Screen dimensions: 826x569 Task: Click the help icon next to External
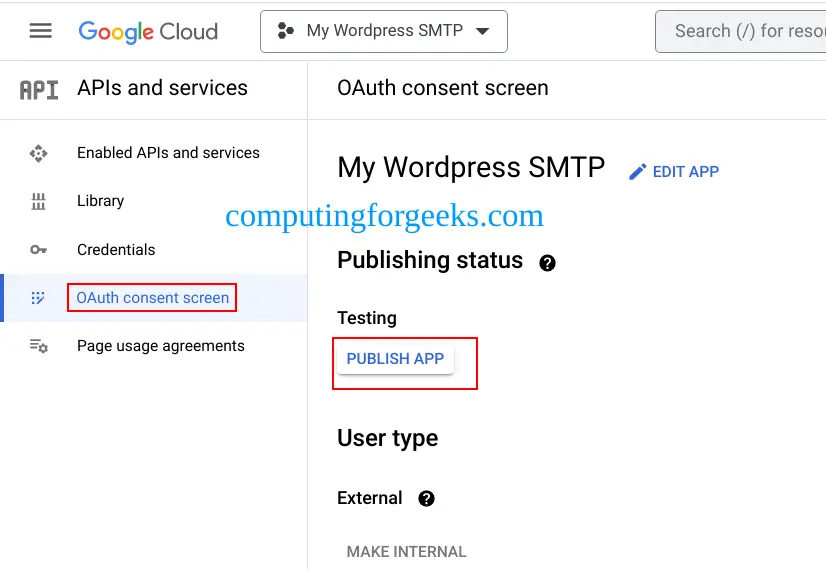tap(426, 498)
